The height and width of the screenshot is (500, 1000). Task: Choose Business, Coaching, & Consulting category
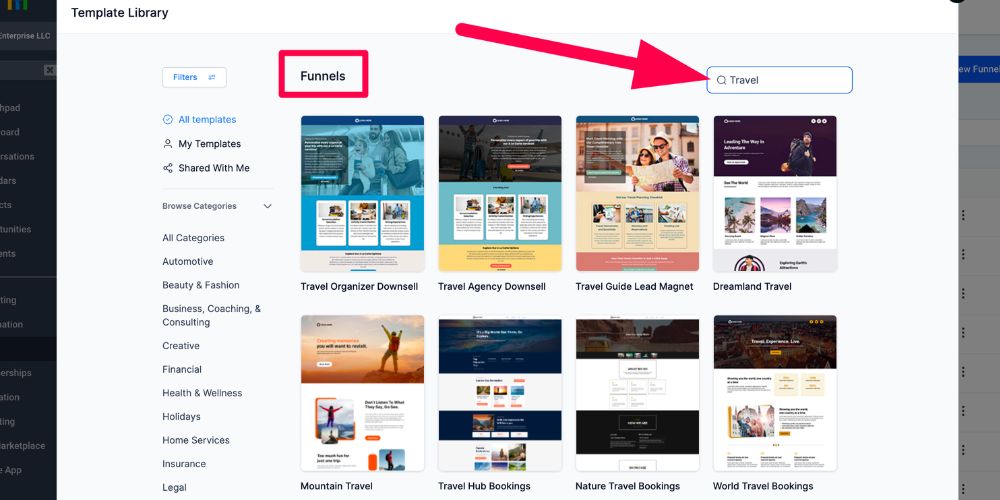pyautogui.click(x=212, y=315)
